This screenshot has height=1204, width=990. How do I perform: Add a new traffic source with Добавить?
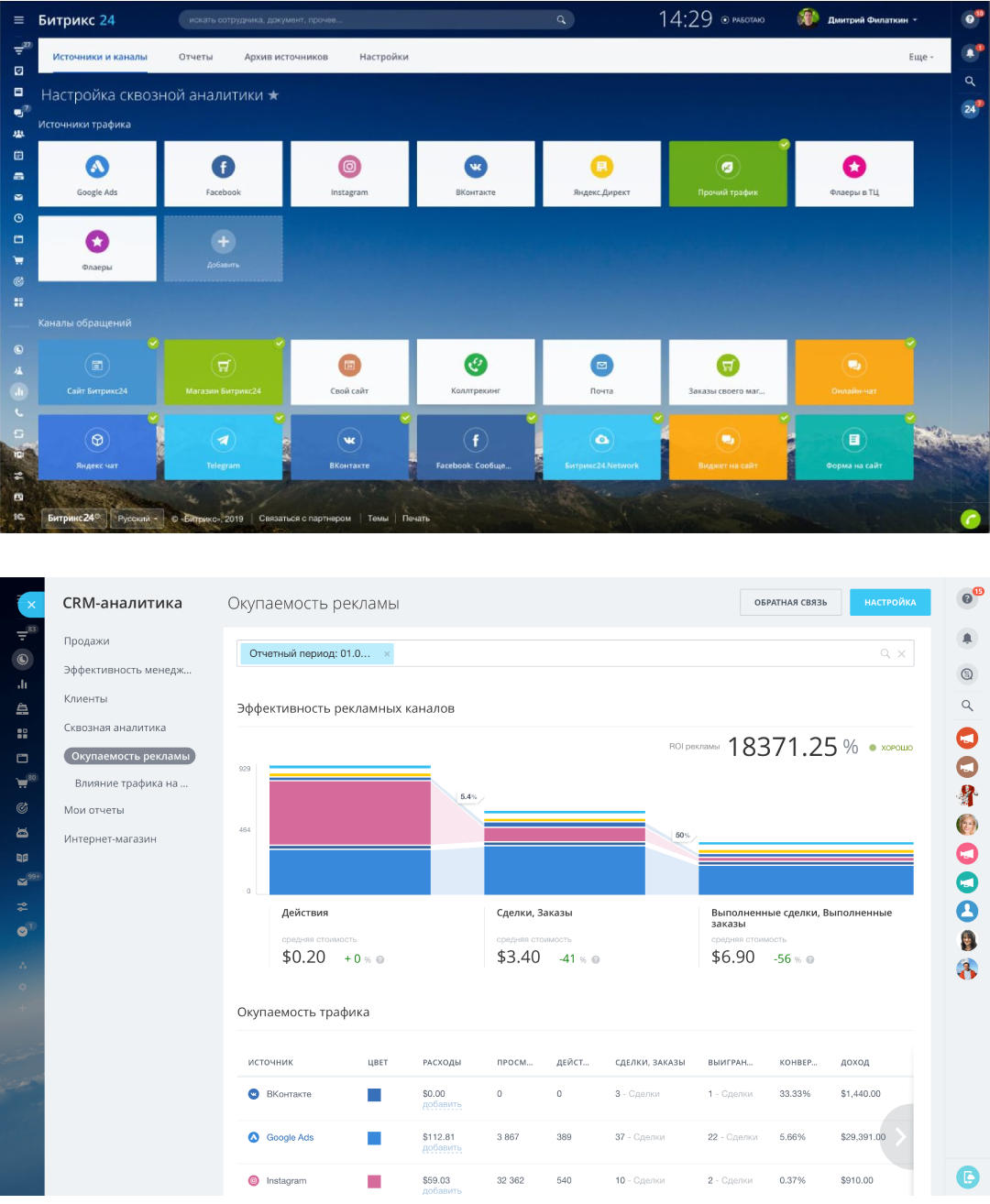tap(223, 248)
